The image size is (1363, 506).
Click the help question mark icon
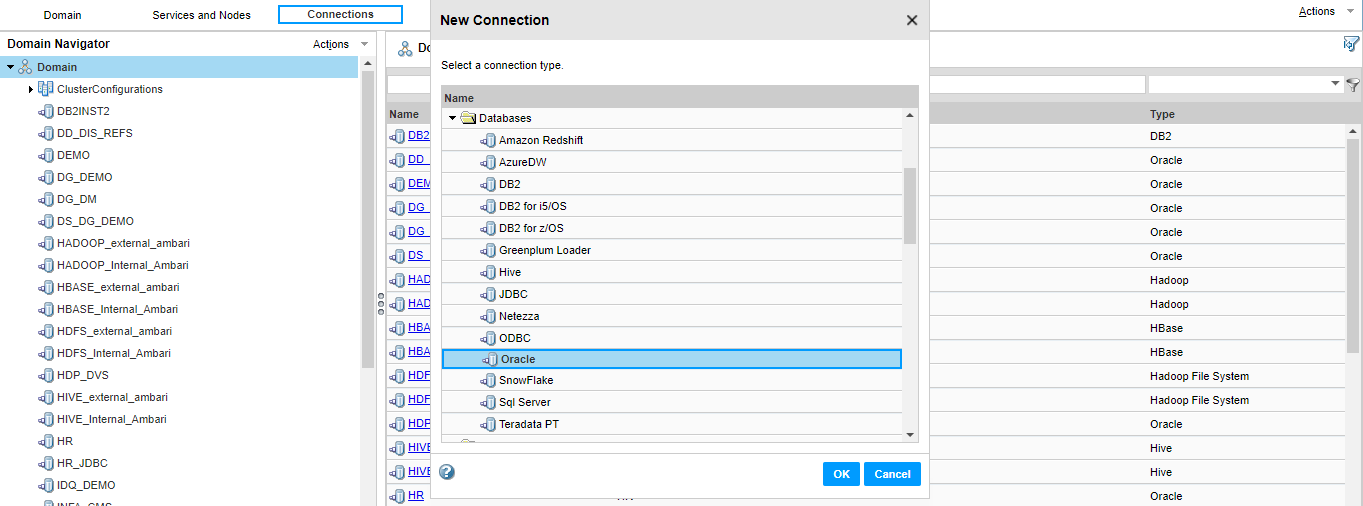pos(447,472)
